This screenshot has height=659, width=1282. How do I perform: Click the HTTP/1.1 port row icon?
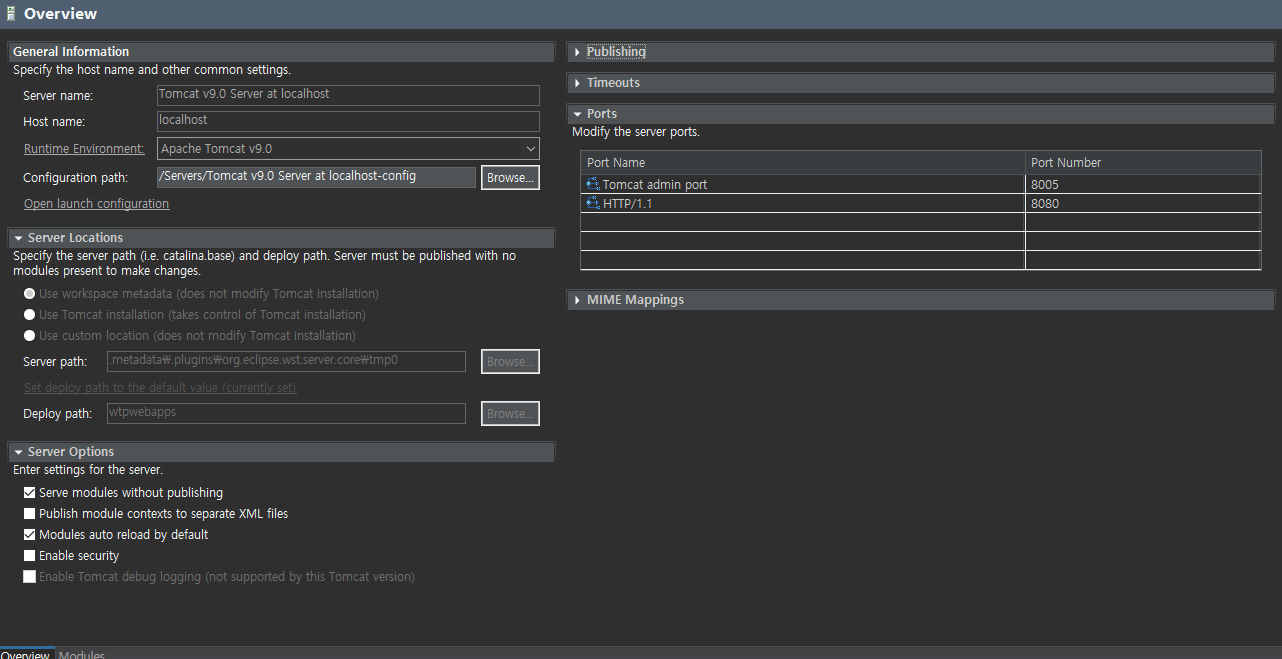pyautogui.click(x=593, y=204)
